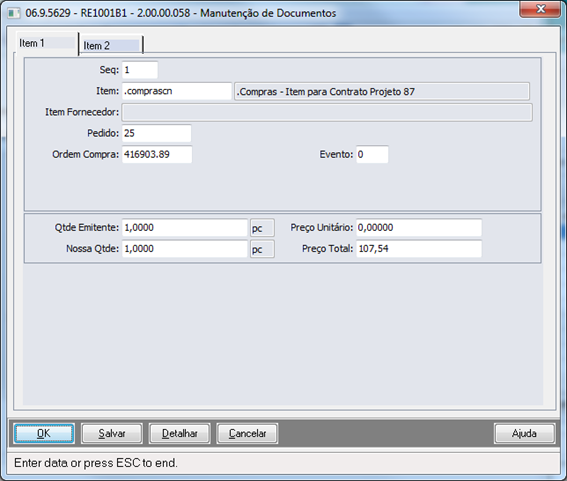Click the Qtde Emitente quantity field
The image size is (567, 481).
pyautogui.click(x=184, y=228)
